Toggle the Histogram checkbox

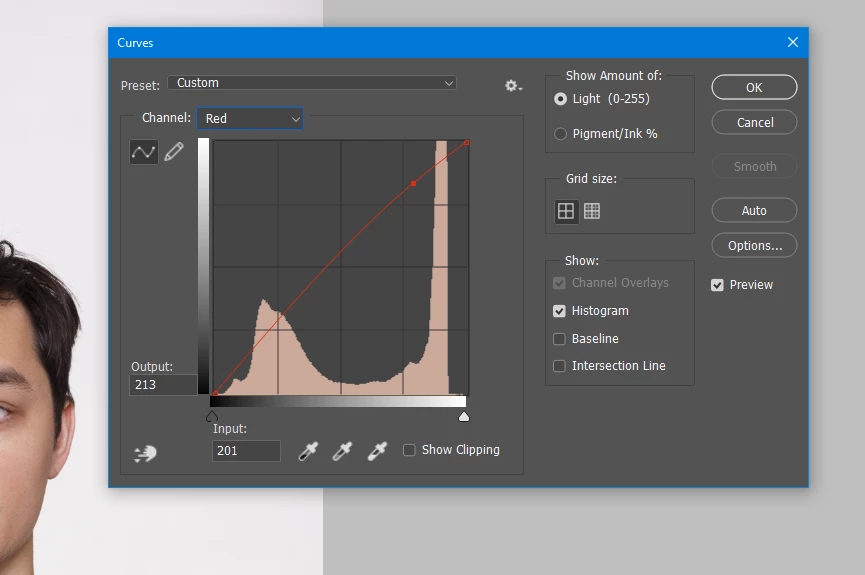[x=559, y=311]
